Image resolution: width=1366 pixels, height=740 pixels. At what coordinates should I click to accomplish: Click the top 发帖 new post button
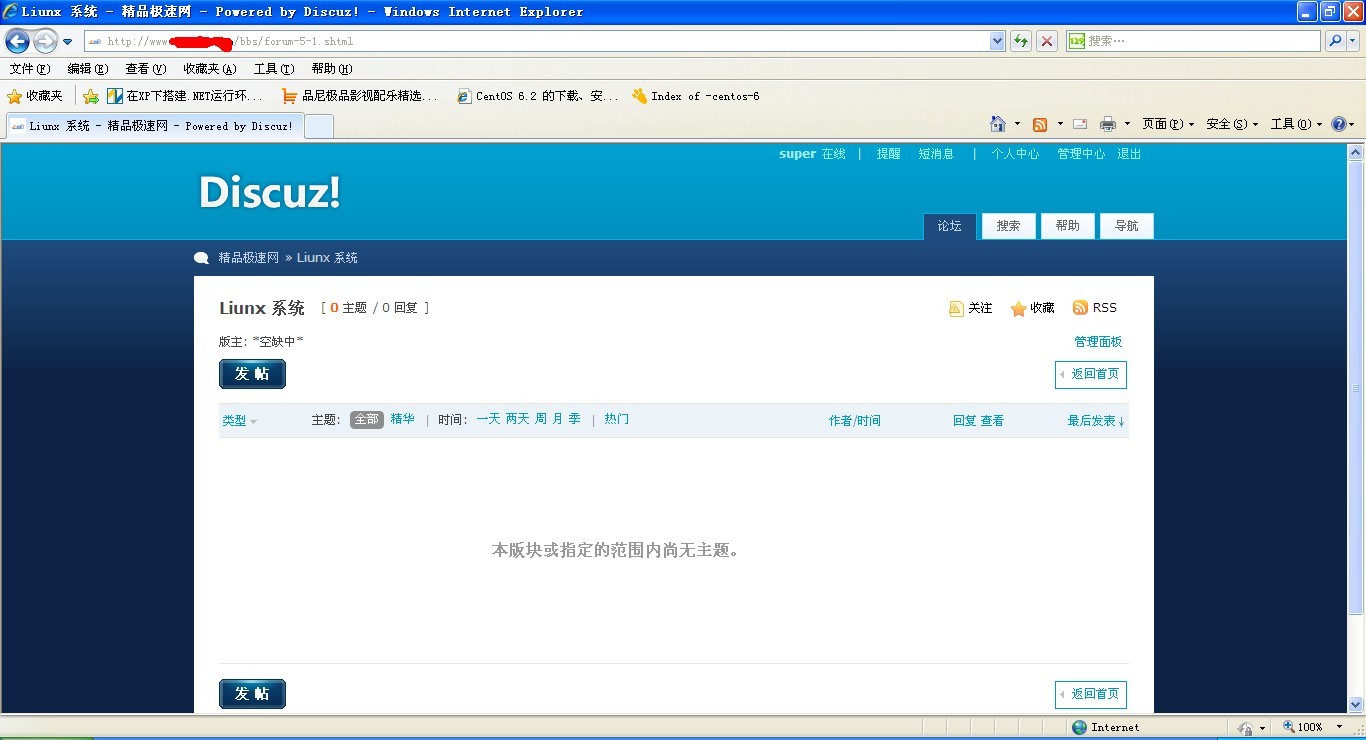point(252,374)
